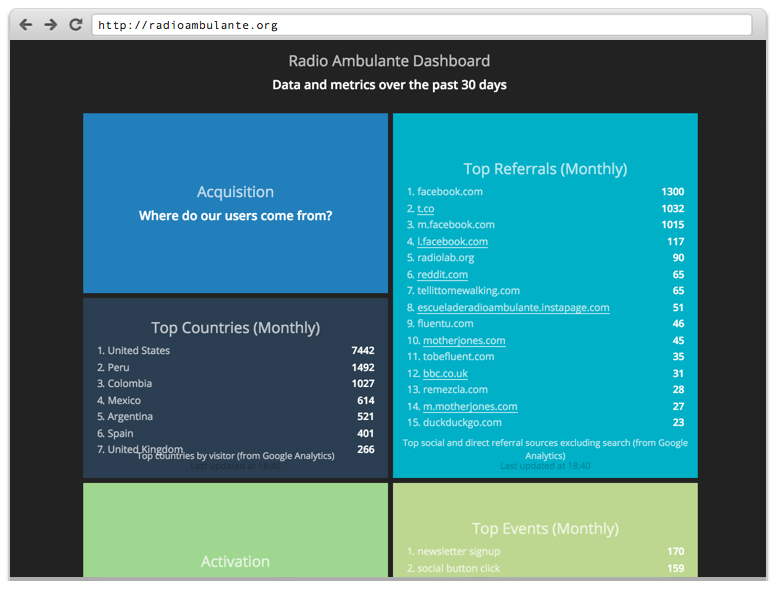Click the browser back arrow
The image size is (777, 590).
pyautogui.click(x=26, y=24)
